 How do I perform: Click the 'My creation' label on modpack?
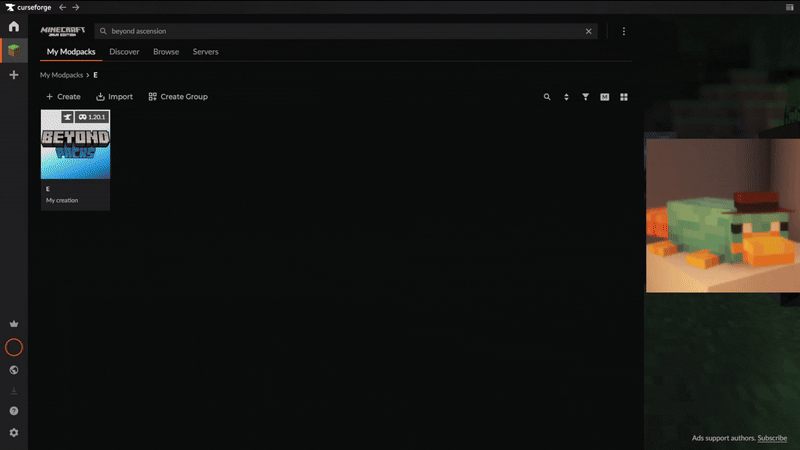(62, 200)
